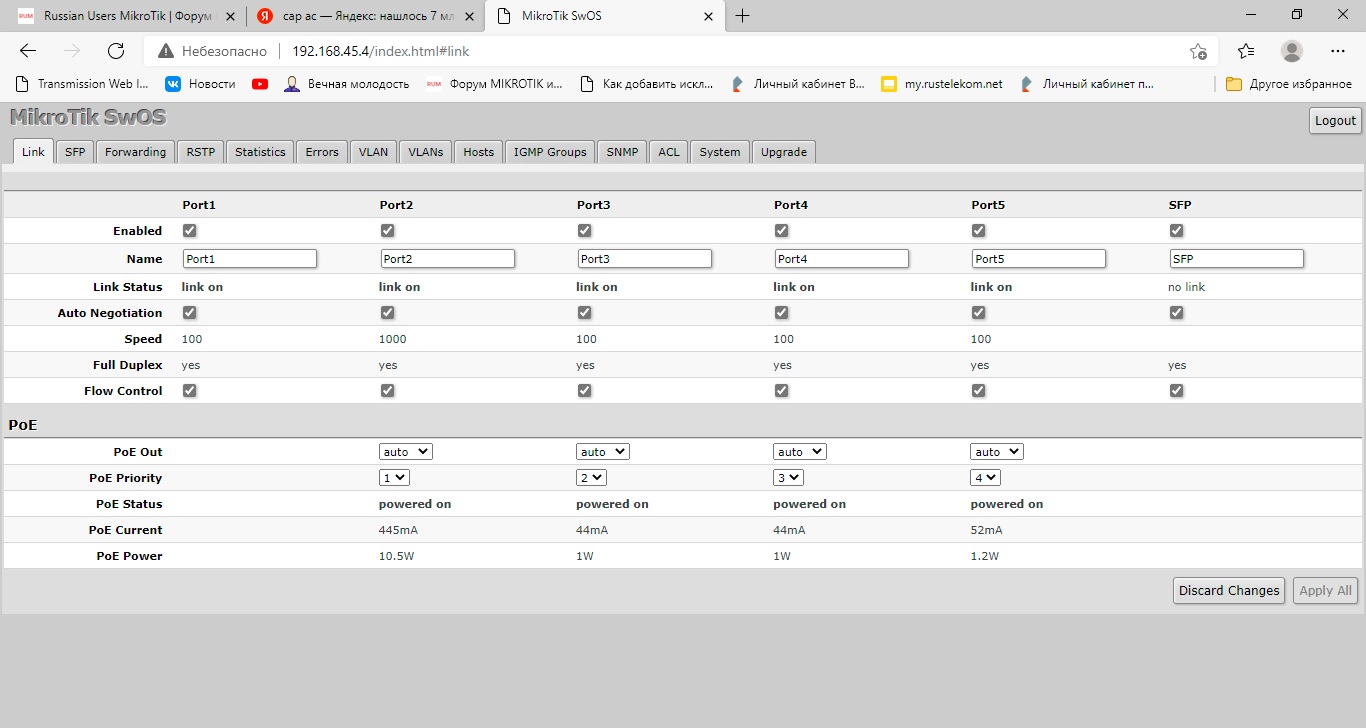Open PoE Out dropdown for Port3

pos(603,452)
